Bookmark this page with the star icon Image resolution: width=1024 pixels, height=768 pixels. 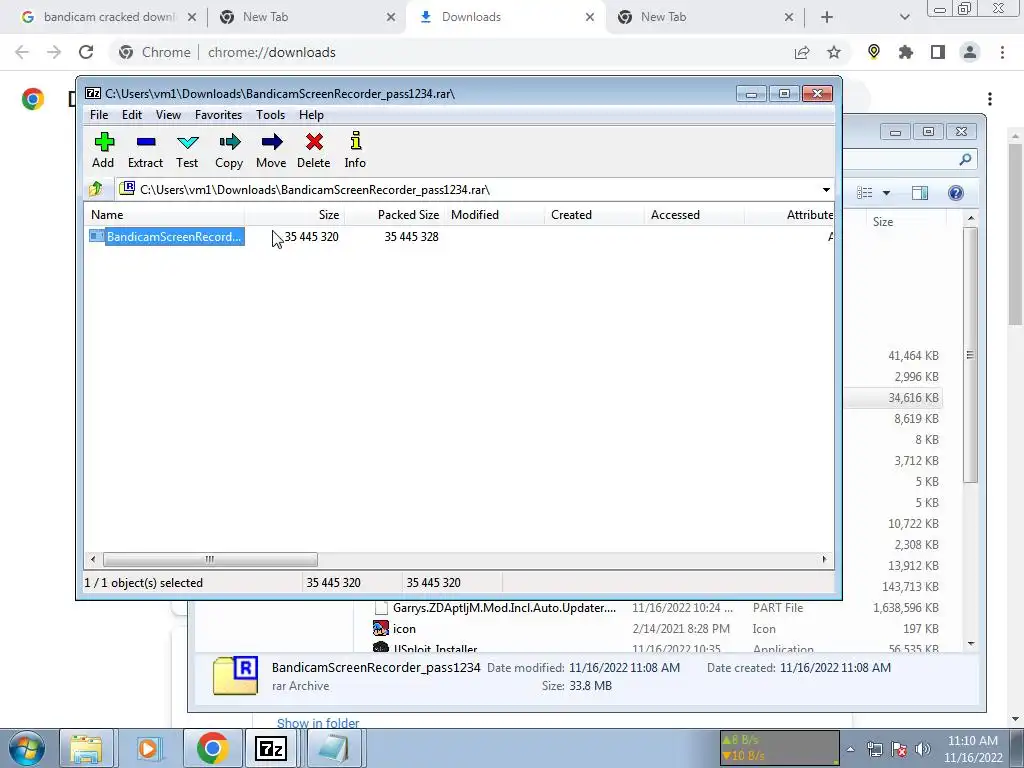[834, 52]
